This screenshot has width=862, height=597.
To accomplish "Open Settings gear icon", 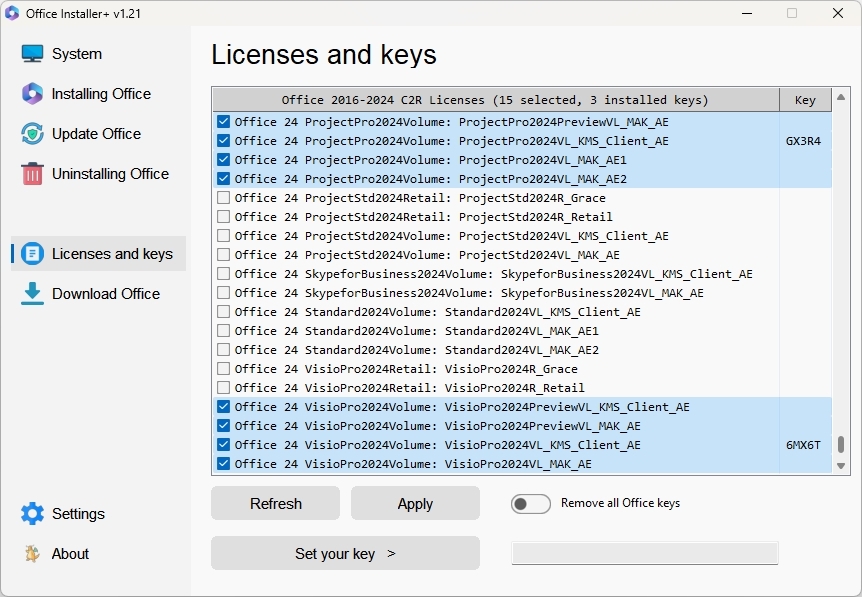I will pos(32,513).
